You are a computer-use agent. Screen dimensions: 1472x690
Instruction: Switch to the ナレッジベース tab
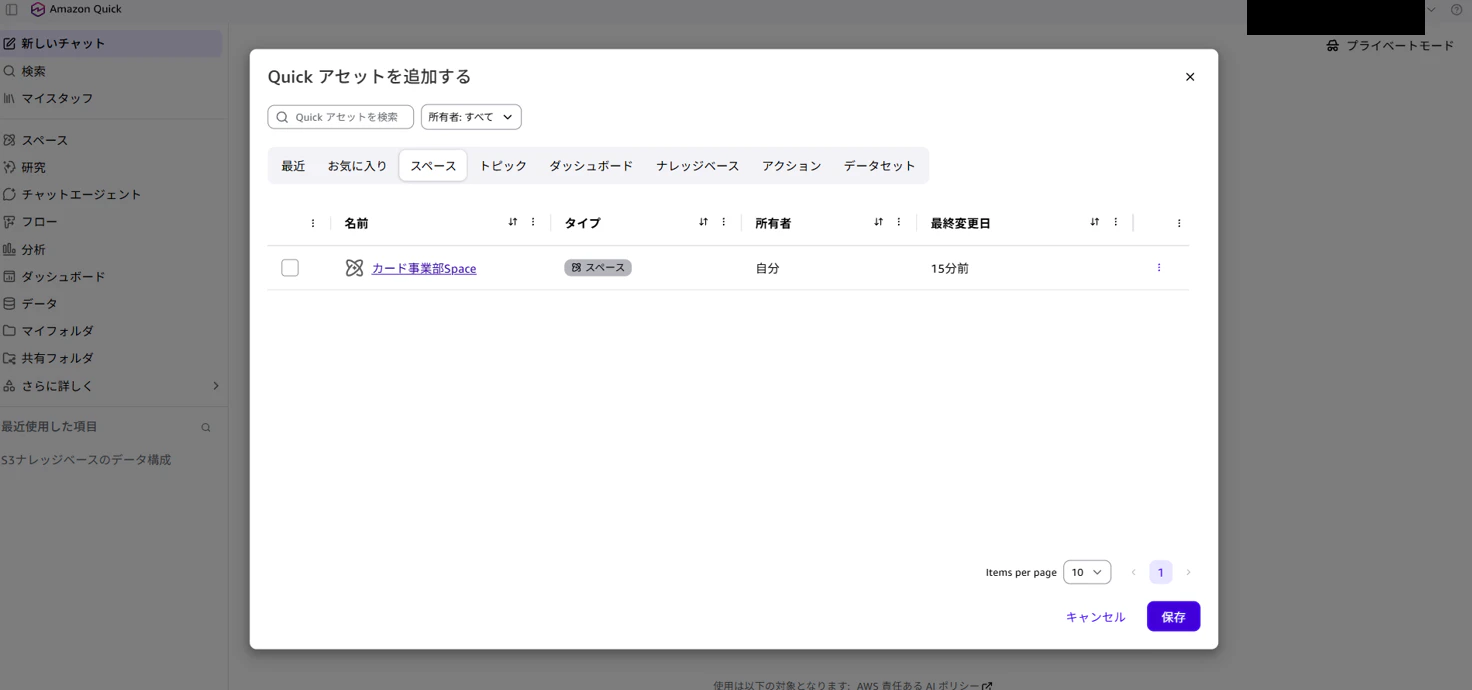[x=698, y=166]
